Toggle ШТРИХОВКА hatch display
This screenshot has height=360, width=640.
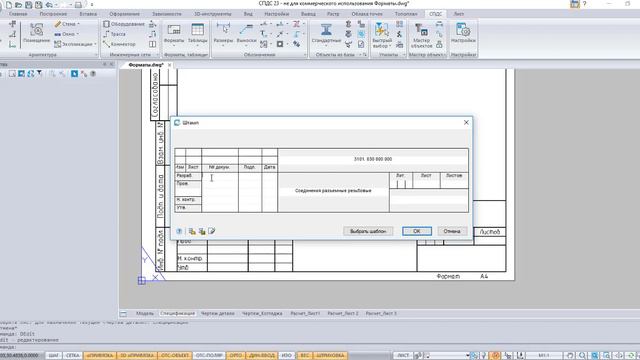coord(331,356)
